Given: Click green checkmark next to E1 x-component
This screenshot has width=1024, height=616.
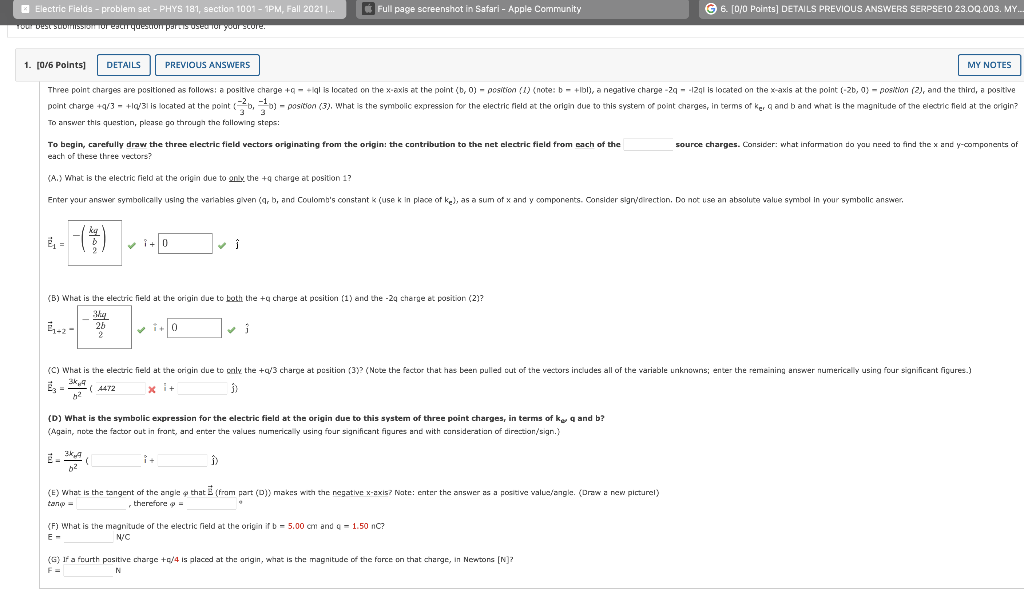Looking at the screenshot, I should [x=132, y=246].
